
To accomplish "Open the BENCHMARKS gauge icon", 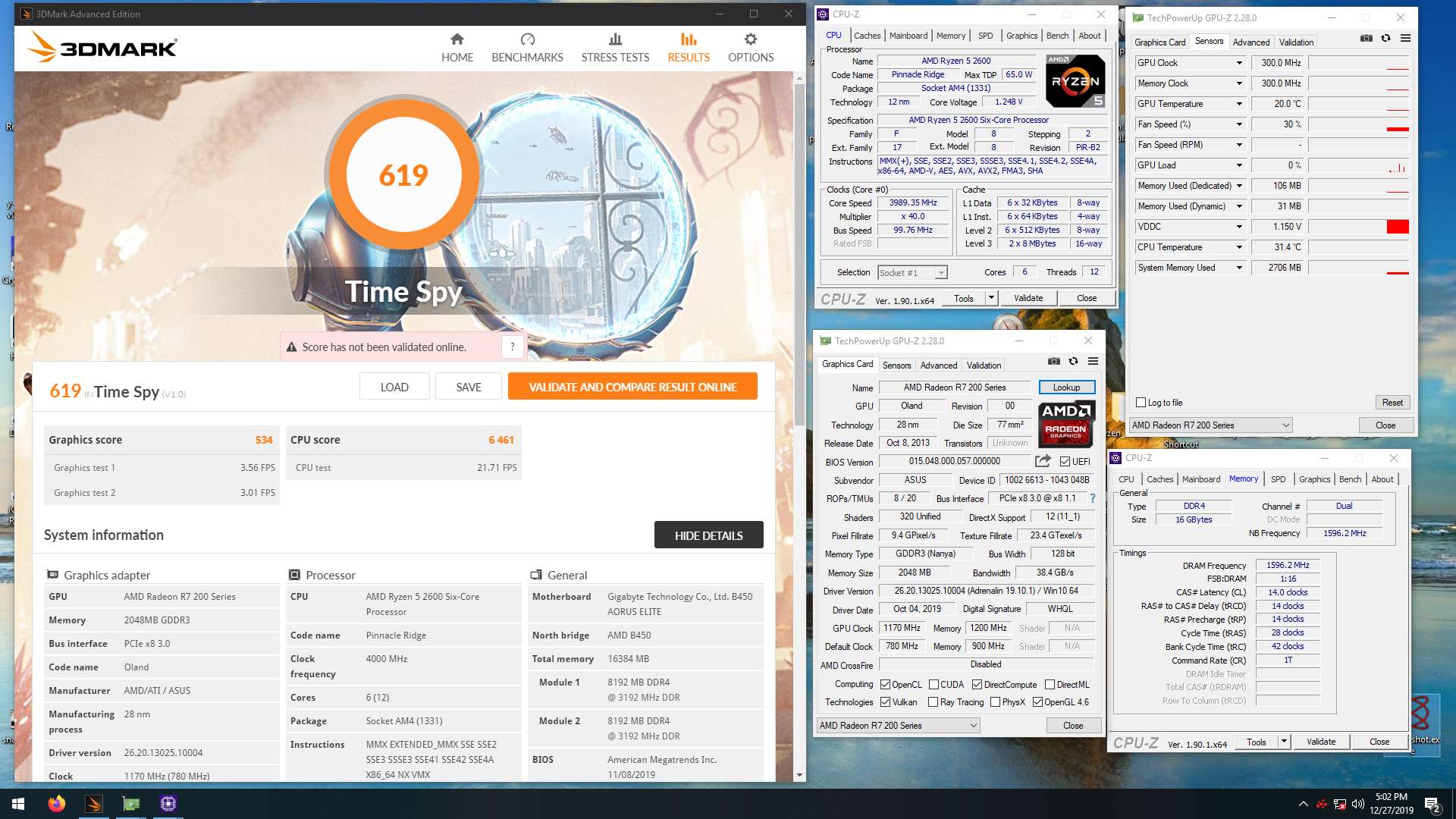I will pos(528,39).
